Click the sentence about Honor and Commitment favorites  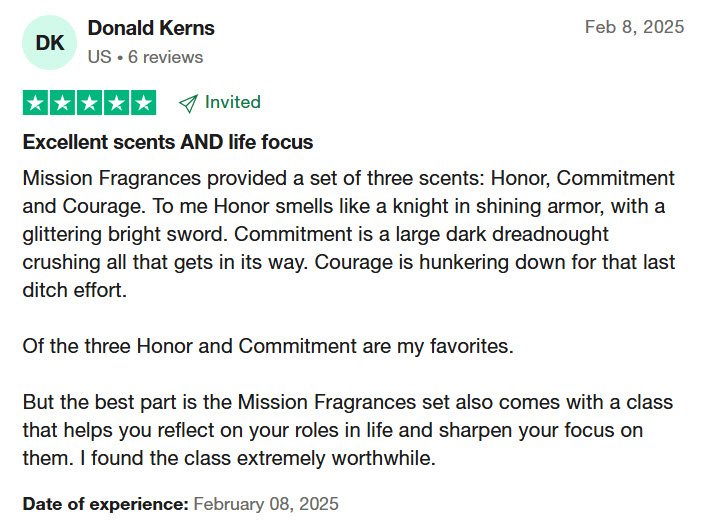point(268,346)
